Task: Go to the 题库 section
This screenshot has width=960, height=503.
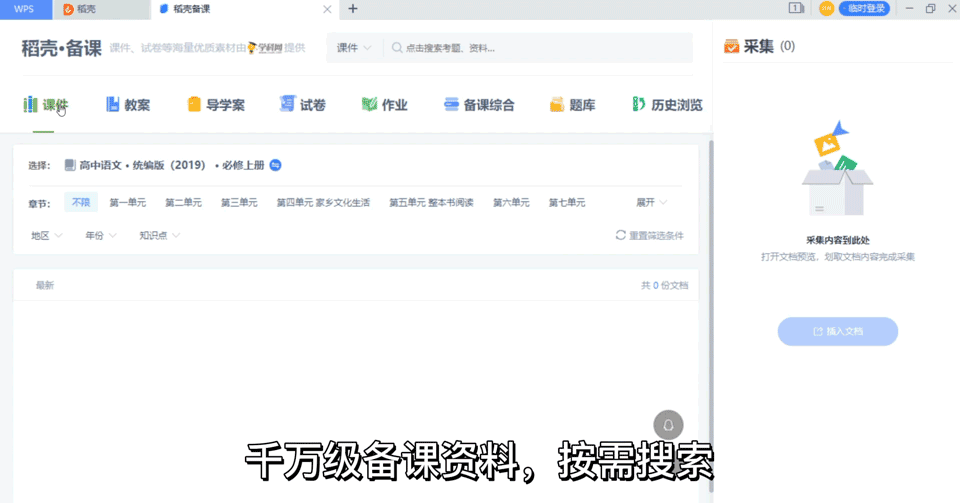Action: tap(572, 105)
